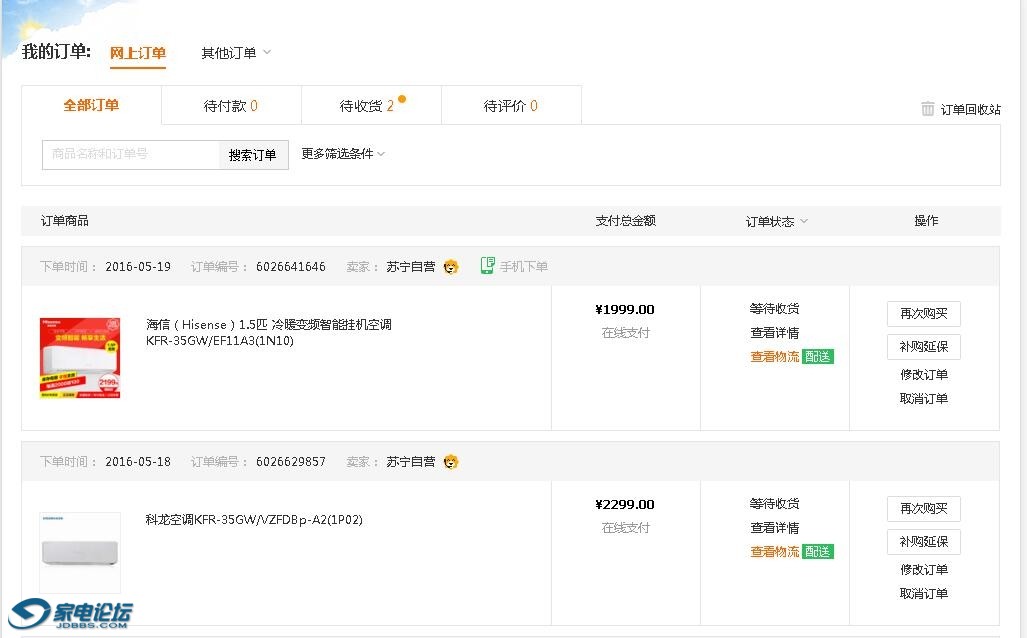
Task: Click the 家电论坛 logo watermark
Action: (x=72, y=613)
